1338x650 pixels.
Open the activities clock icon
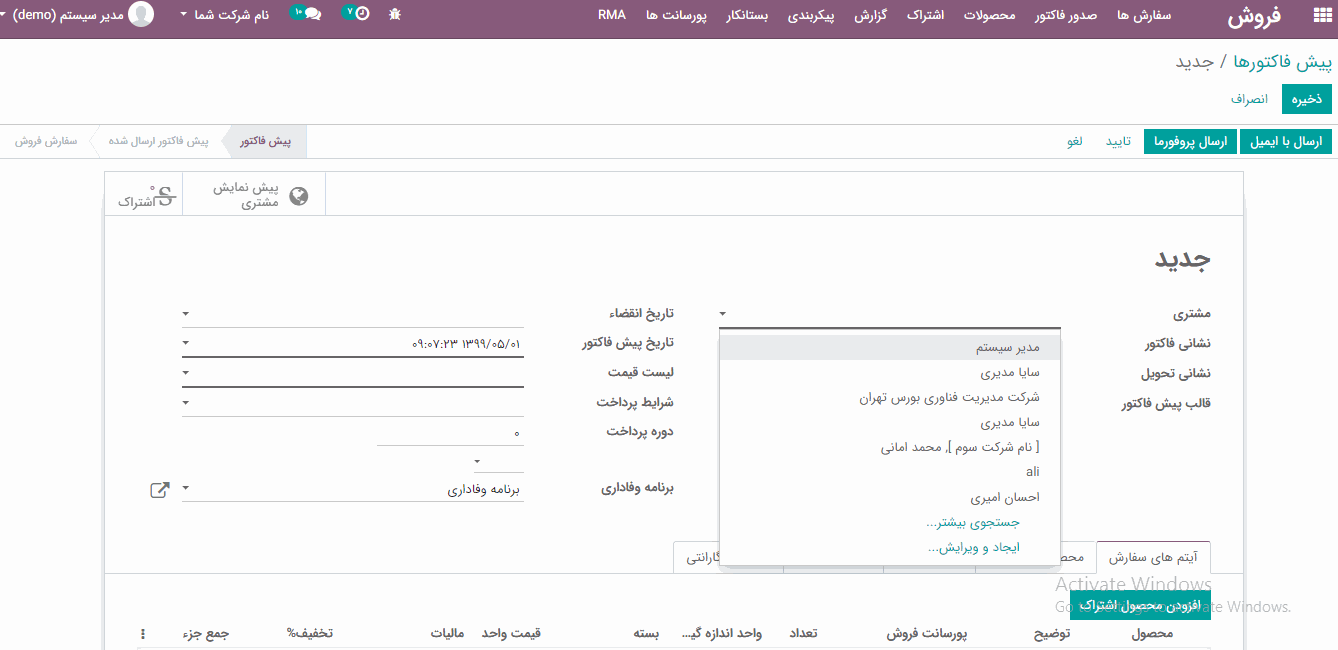point(356,14)
